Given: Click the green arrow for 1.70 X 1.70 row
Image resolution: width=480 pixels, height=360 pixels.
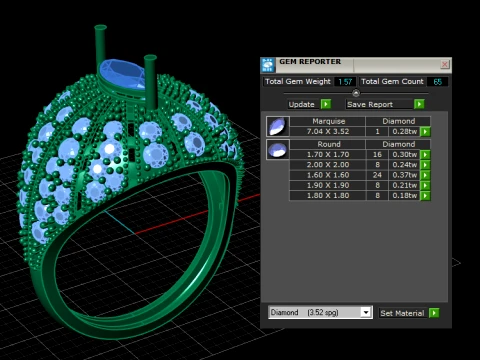Looking at the screenshot, I should 425,155.
